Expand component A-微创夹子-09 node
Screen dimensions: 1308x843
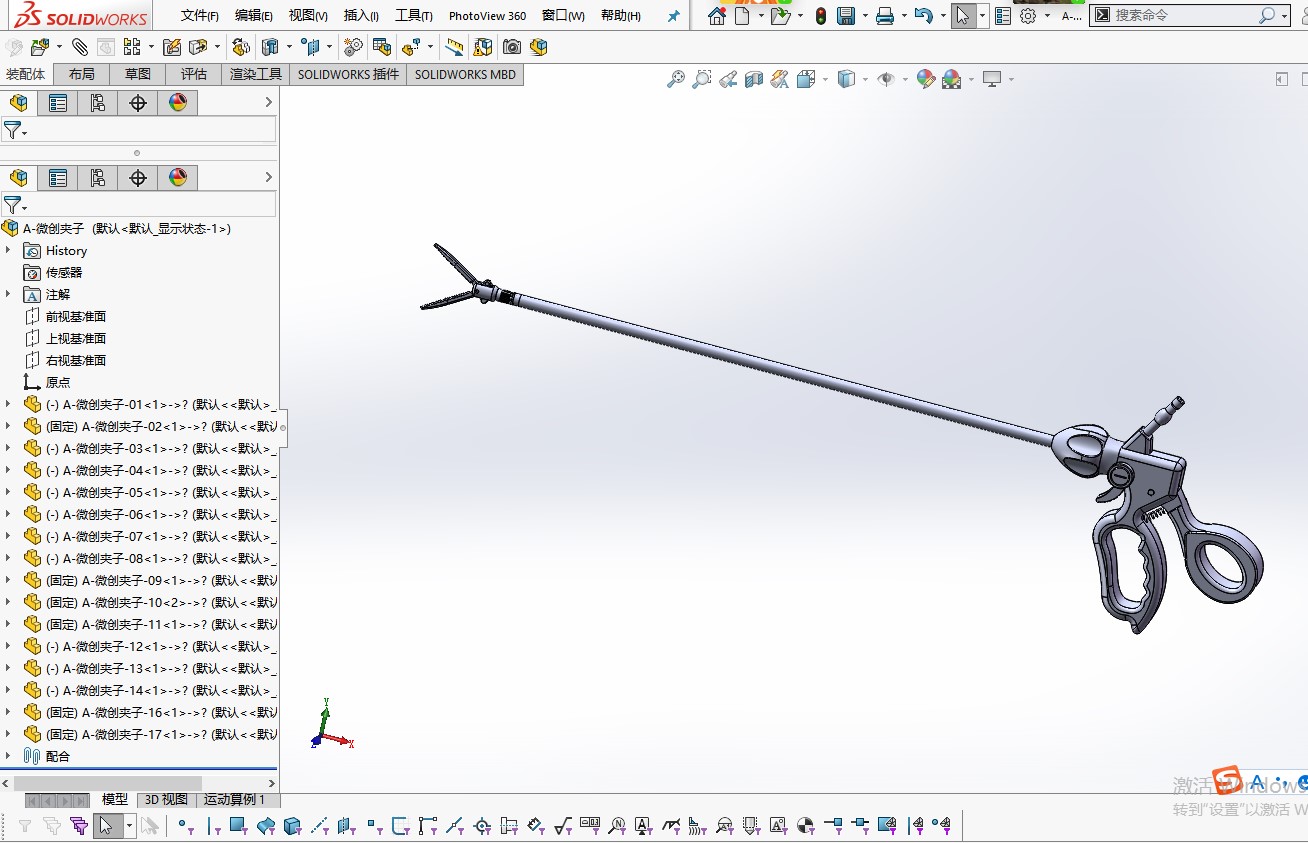[x=8, y=580]
